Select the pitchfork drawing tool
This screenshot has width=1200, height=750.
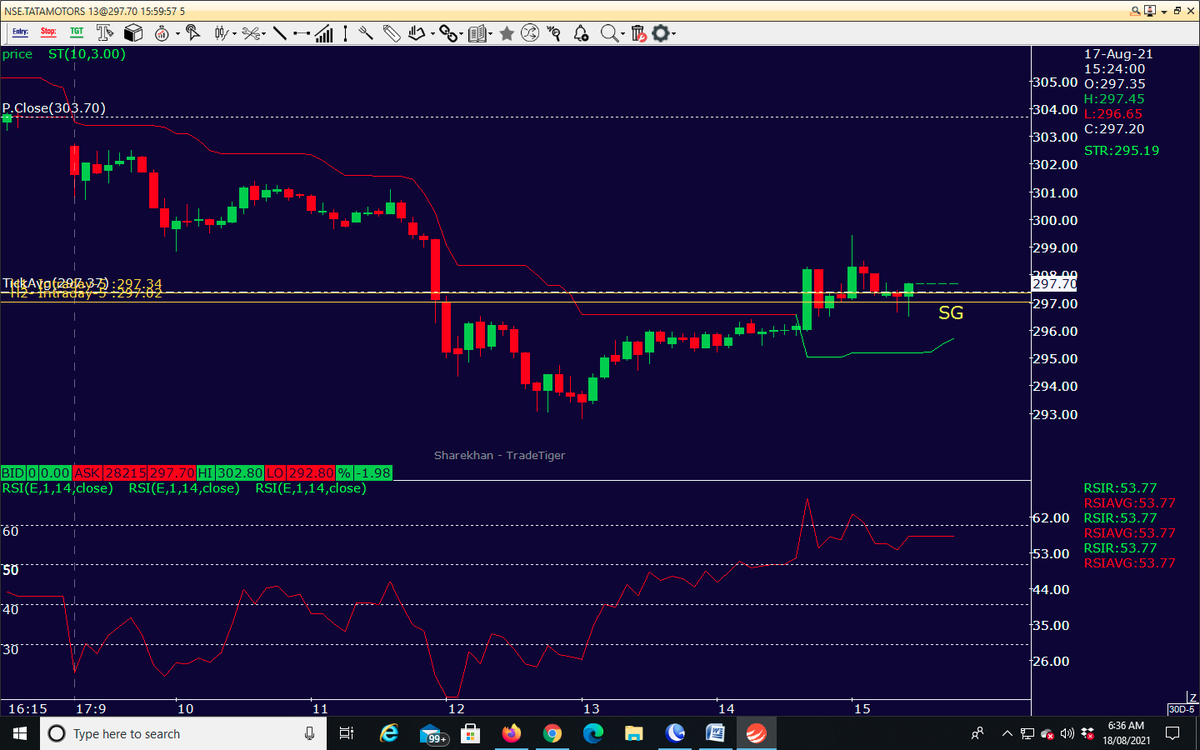(365, 33)
